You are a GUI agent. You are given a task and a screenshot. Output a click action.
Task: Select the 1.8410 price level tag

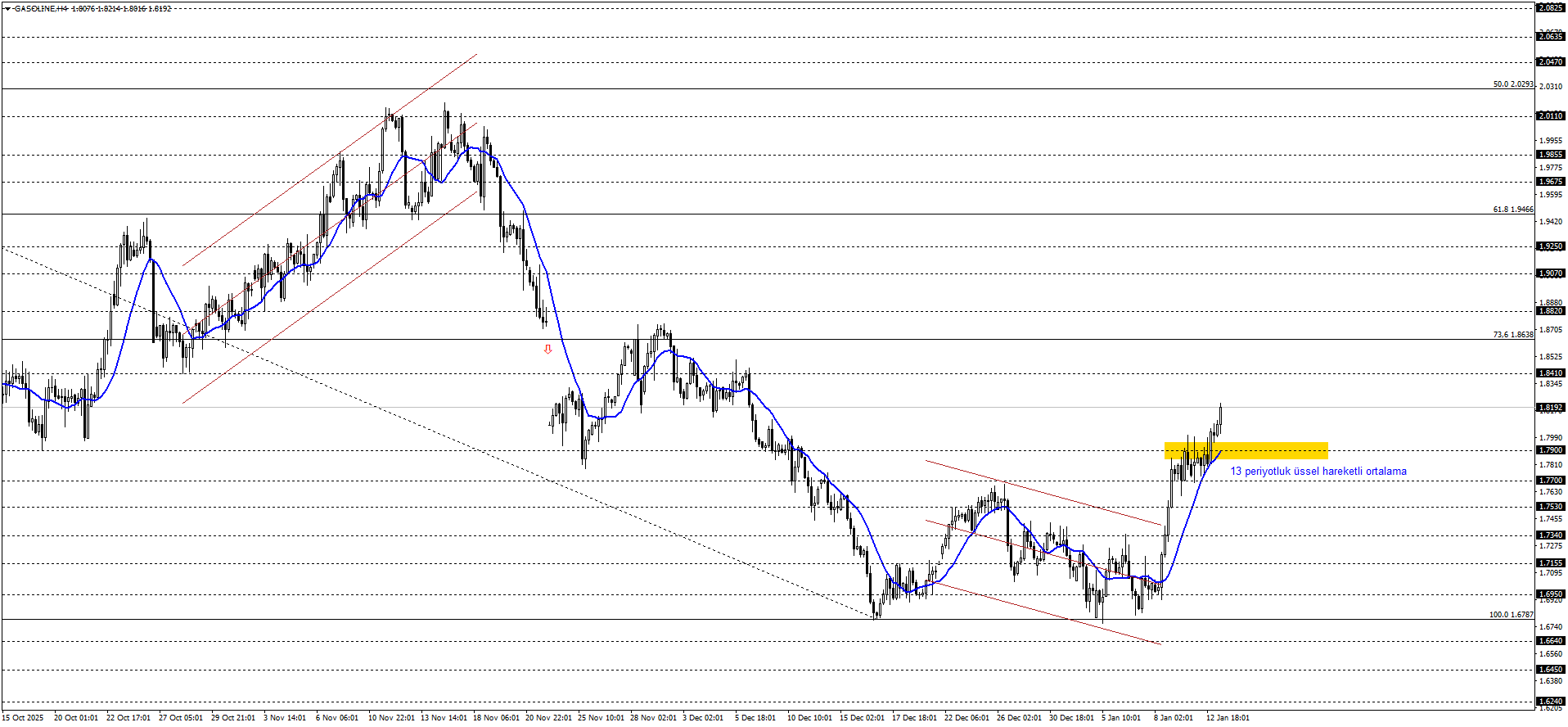1550,373
